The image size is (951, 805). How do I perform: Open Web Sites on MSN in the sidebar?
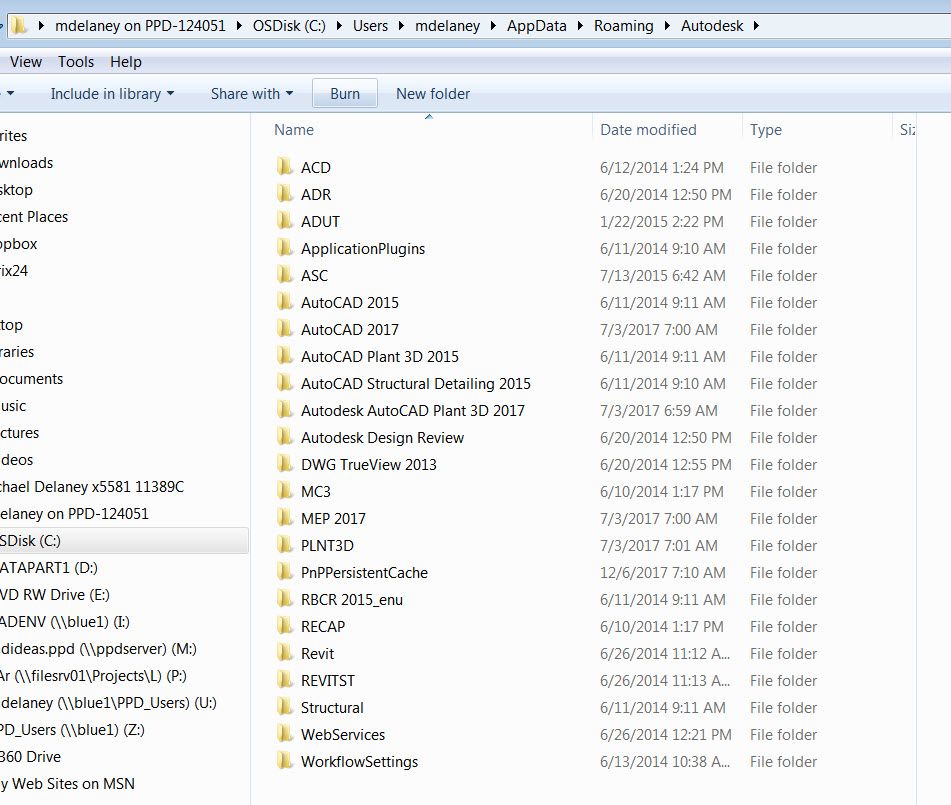(67, 784)
